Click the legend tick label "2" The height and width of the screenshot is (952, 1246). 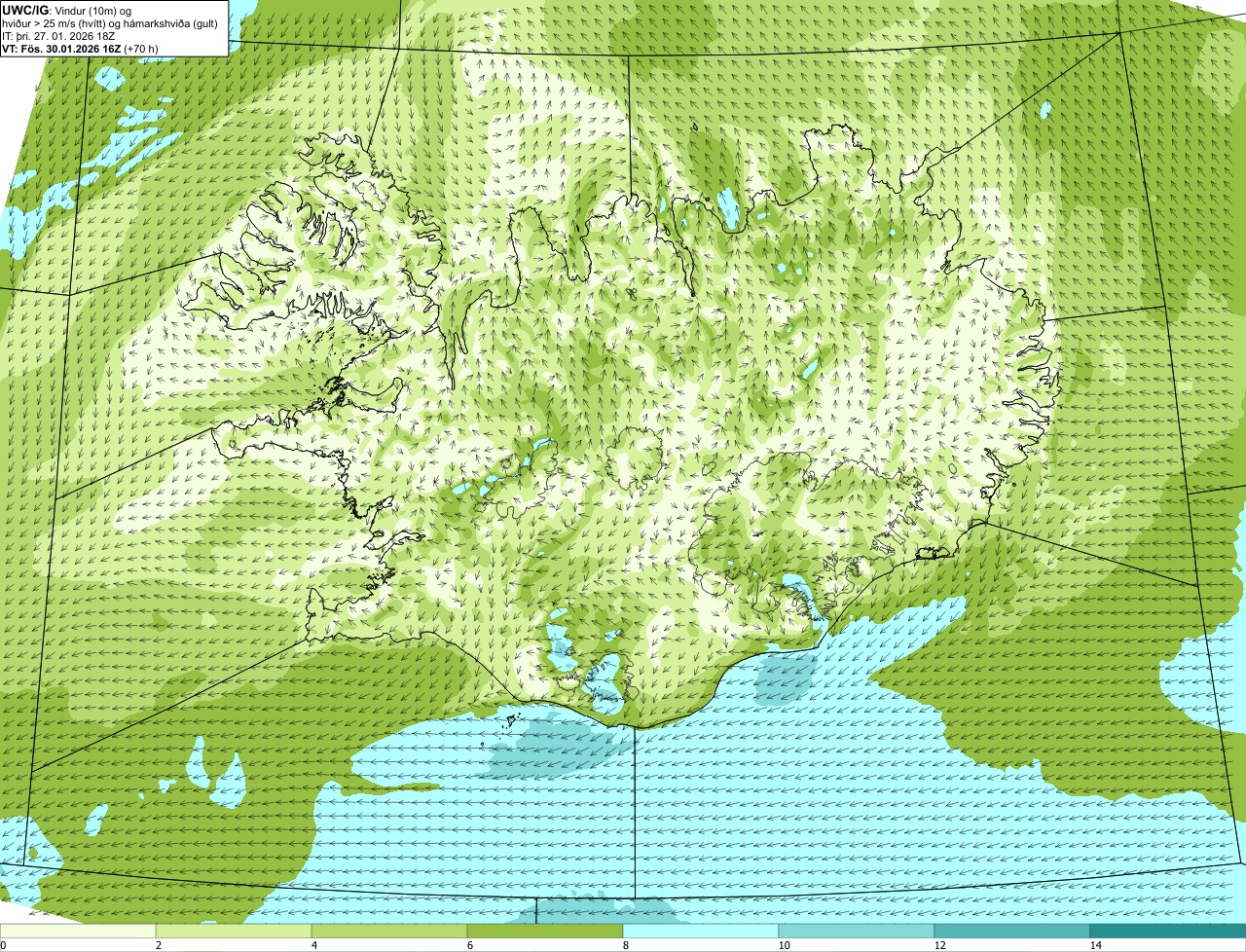point(158,945)
